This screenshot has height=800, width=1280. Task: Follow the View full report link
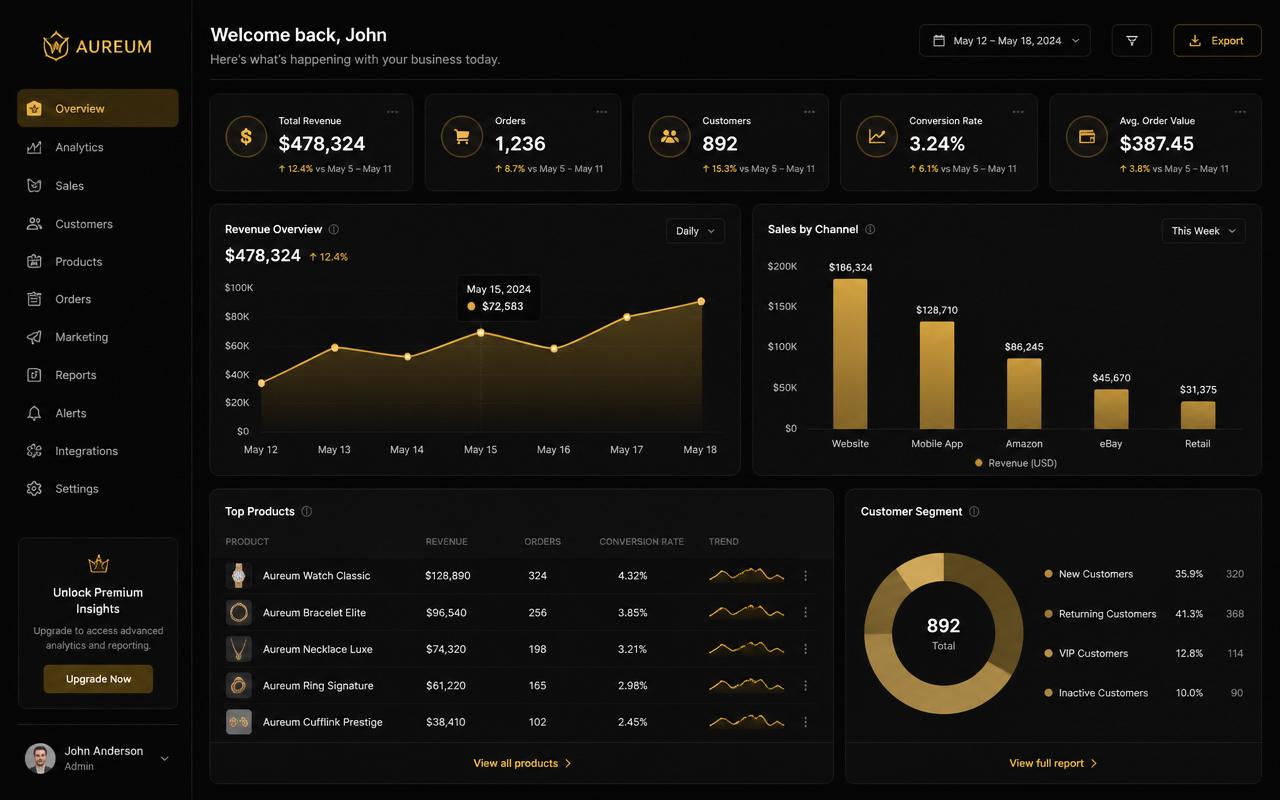[1053, 763]
